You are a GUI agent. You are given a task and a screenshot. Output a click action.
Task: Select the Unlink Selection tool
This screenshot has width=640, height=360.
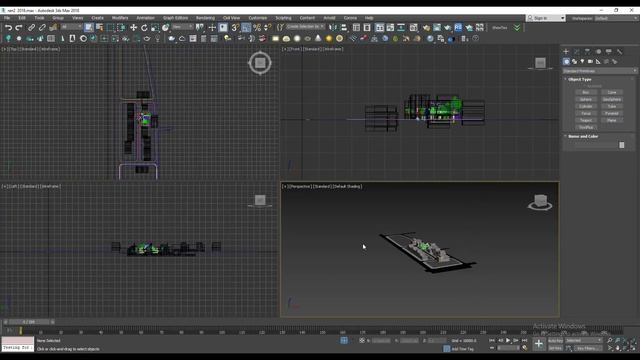(x=42, y=28)
